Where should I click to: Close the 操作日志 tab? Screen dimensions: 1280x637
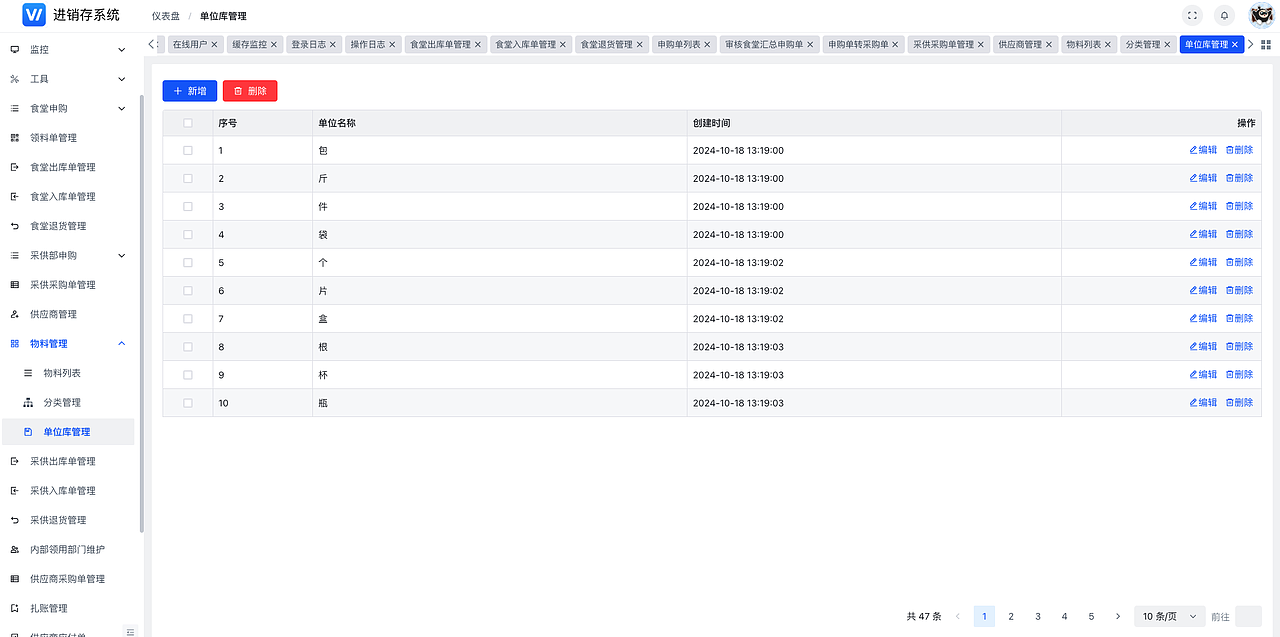[x=392, y=45]
